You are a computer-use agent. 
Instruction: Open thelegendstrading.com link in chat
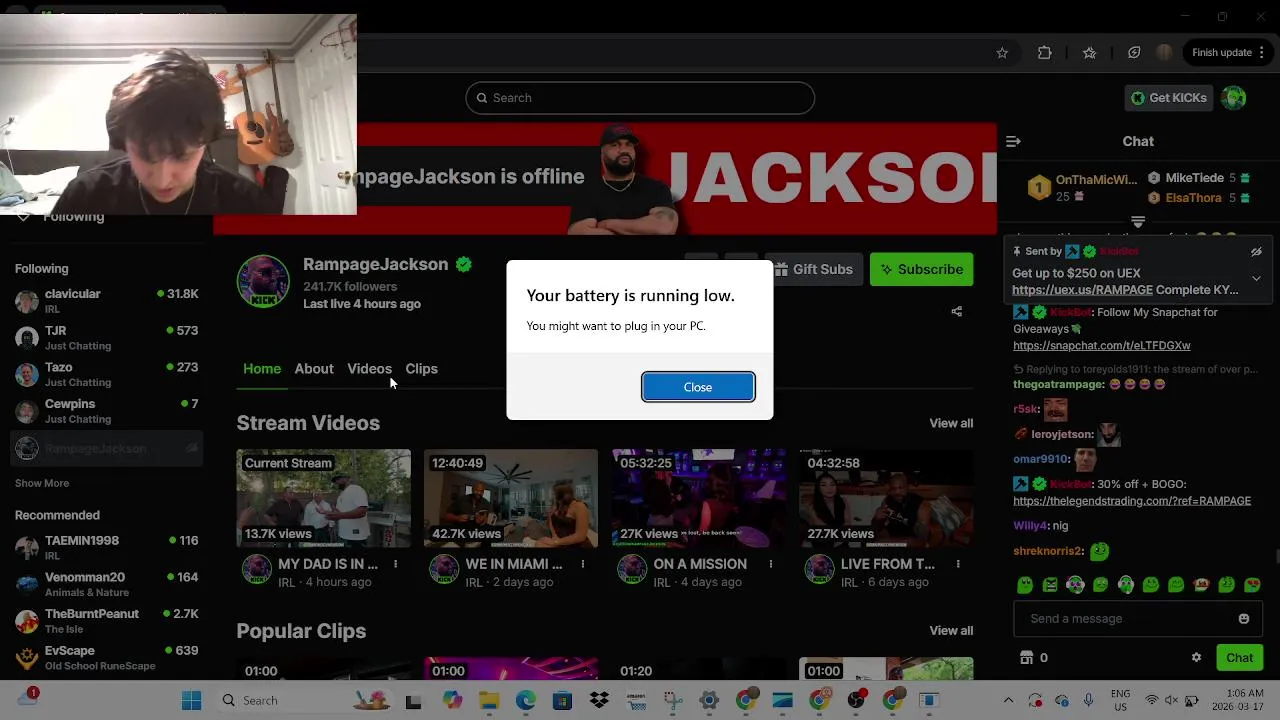coord(1132,500)
